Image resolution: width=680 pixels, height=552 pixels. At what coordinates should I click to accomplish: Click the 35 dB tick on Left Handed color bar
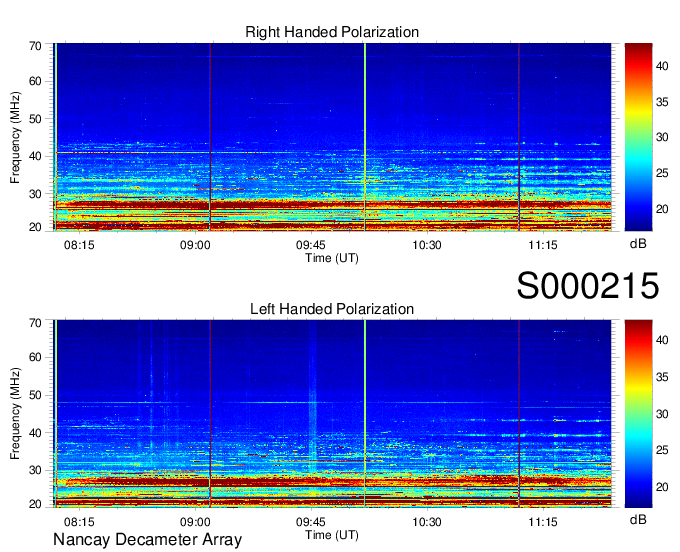(662, 377)
